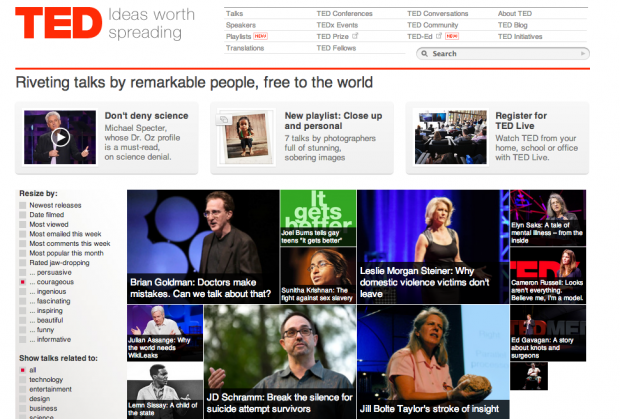Select the technology topic filter
The height and width of the screenshot is (419, 620).
pyautogui.click(x=23, y=380)
